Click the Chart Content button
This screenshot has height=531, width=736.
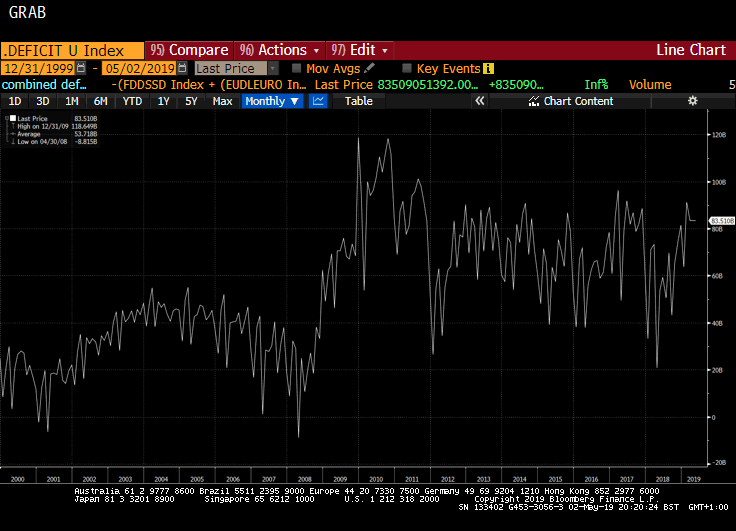pyautogui.click(x=570, y=101)
